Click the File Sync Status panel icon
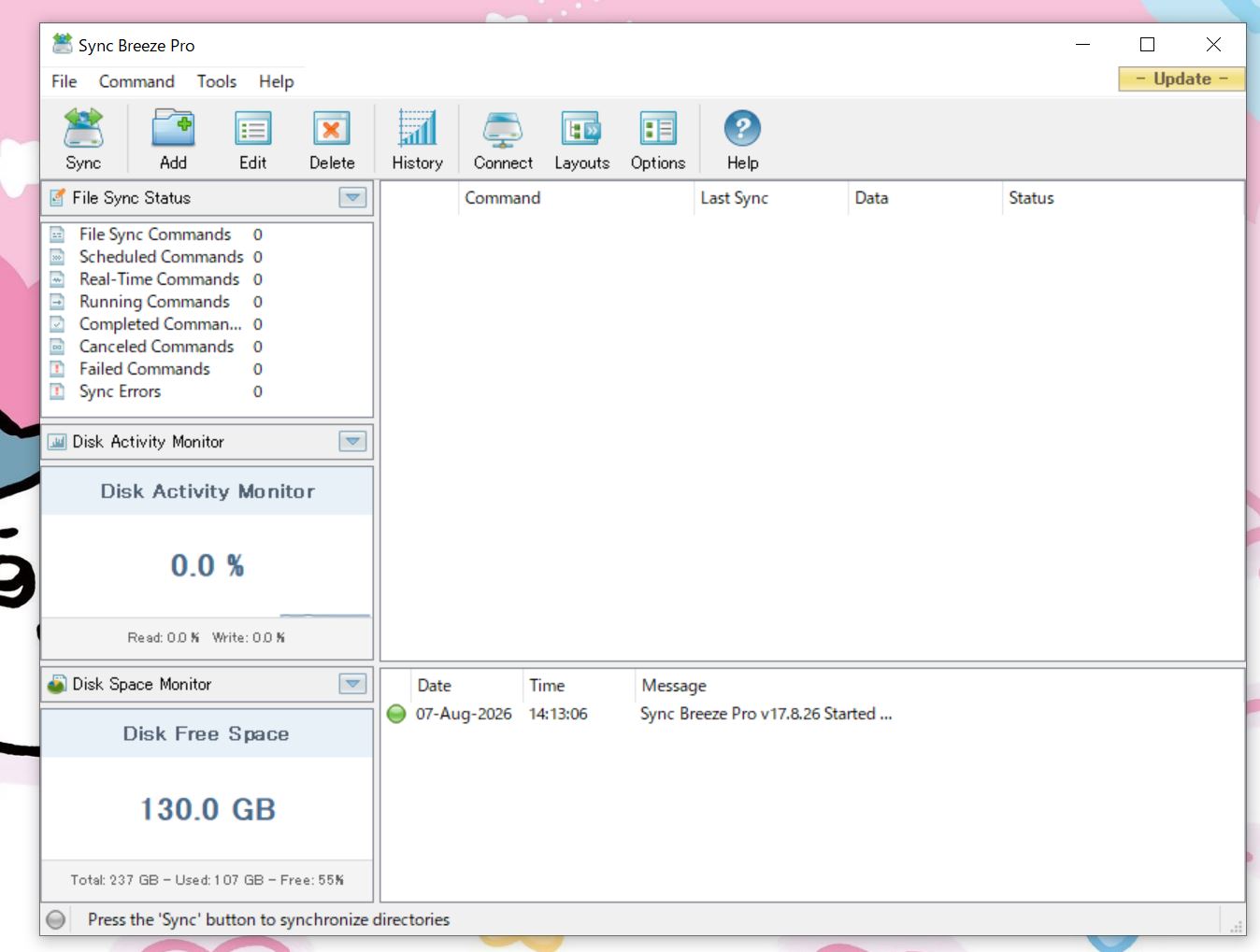 point(57,198)
